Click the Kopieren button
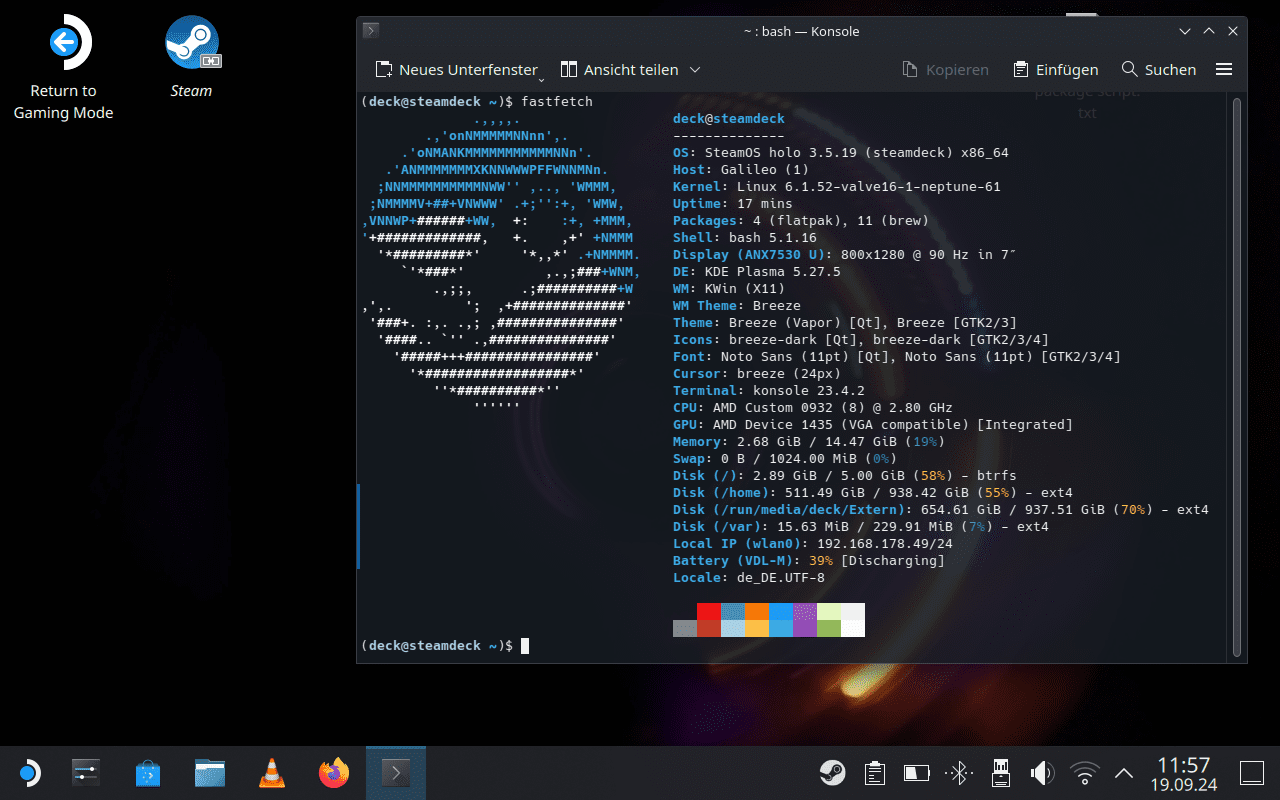The width and height of the screenshot is (1280, 800). (x=945, y=70)
